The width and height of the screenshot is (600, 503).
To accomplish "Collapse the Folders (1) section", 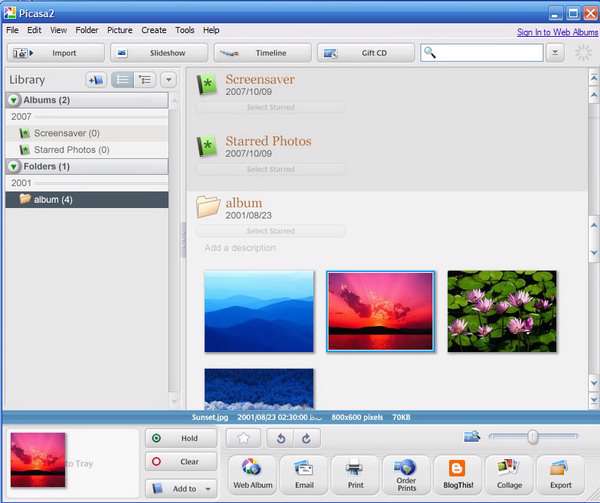I will 13,166.
